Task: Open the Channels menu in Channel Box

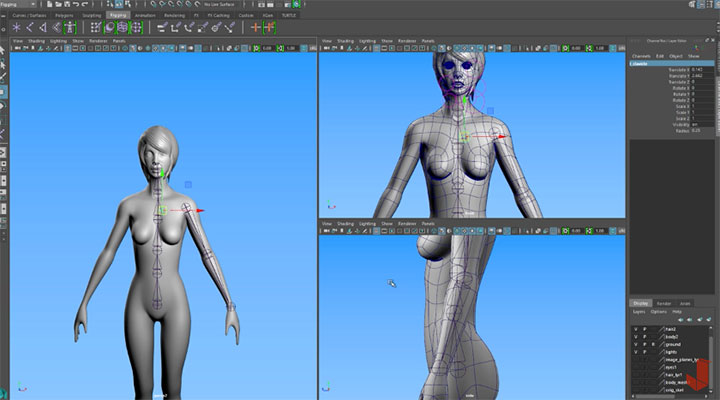Action: coord(641,56)
